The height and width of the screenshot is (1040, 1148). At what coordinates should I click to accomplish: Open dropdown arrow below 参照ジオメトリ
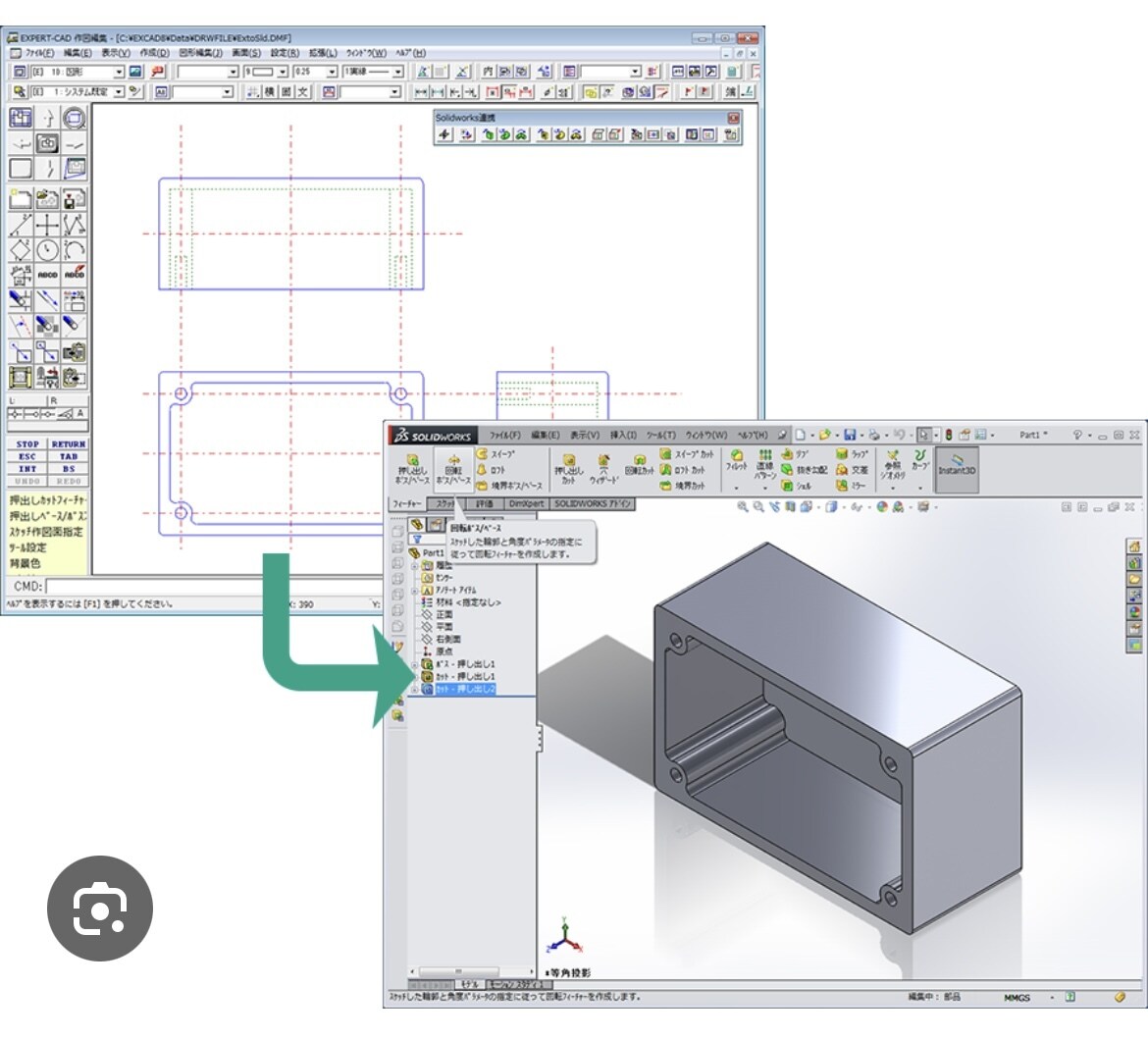click(892, 488)
